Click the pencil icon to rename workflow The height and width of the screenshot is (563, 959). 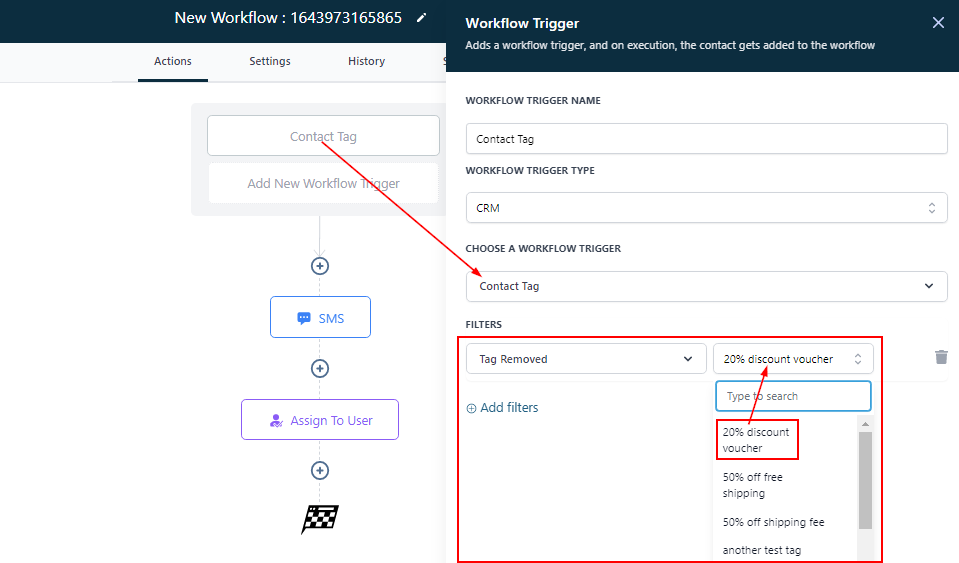point(421,18)
